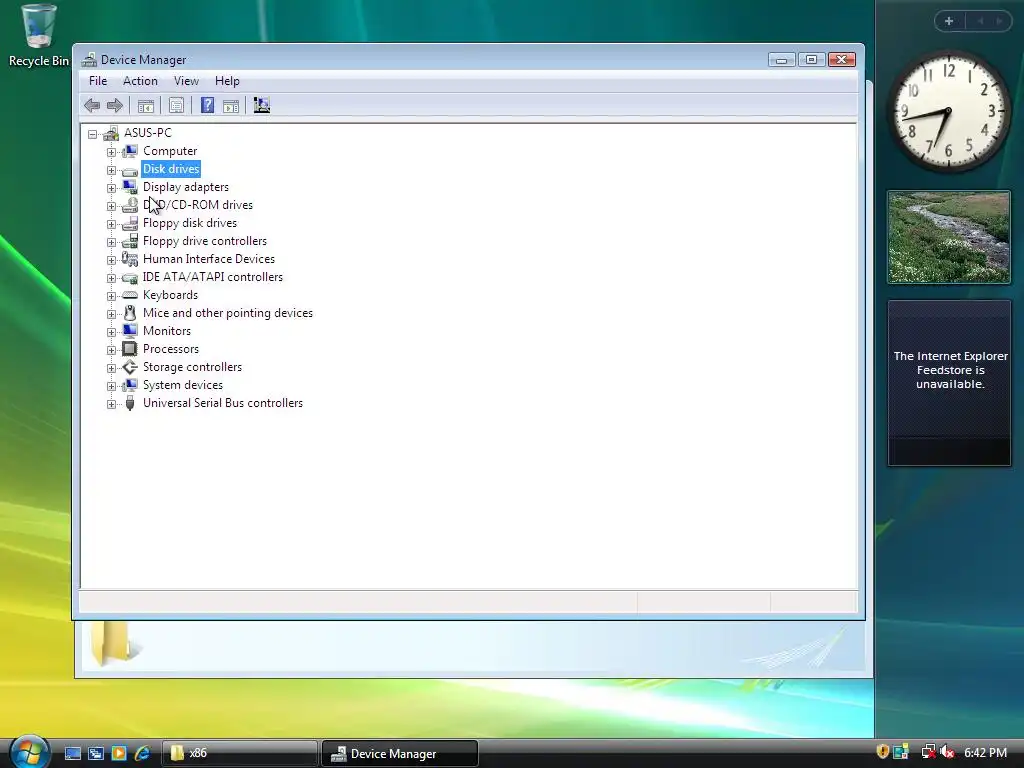Toggle the Show/Hide Console Tree toolbar icon
Image resolution: width=1024 pixels, height=768 pixels.
[x=146, y=106]
